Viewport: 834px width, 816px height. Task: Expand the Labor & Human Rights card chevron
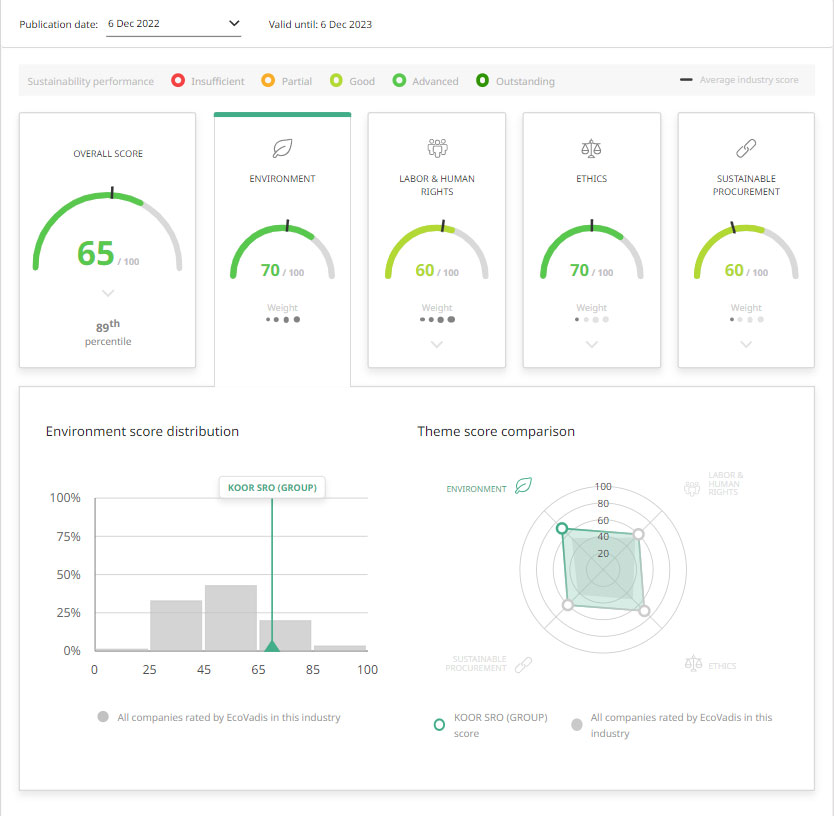tap(437, 345)
